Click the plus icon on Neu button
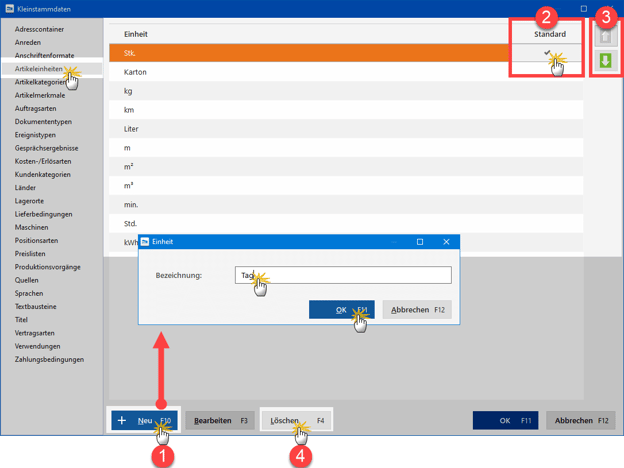This screenshot has width=624, height=468. pyautogui.click(x=122, y=421)
